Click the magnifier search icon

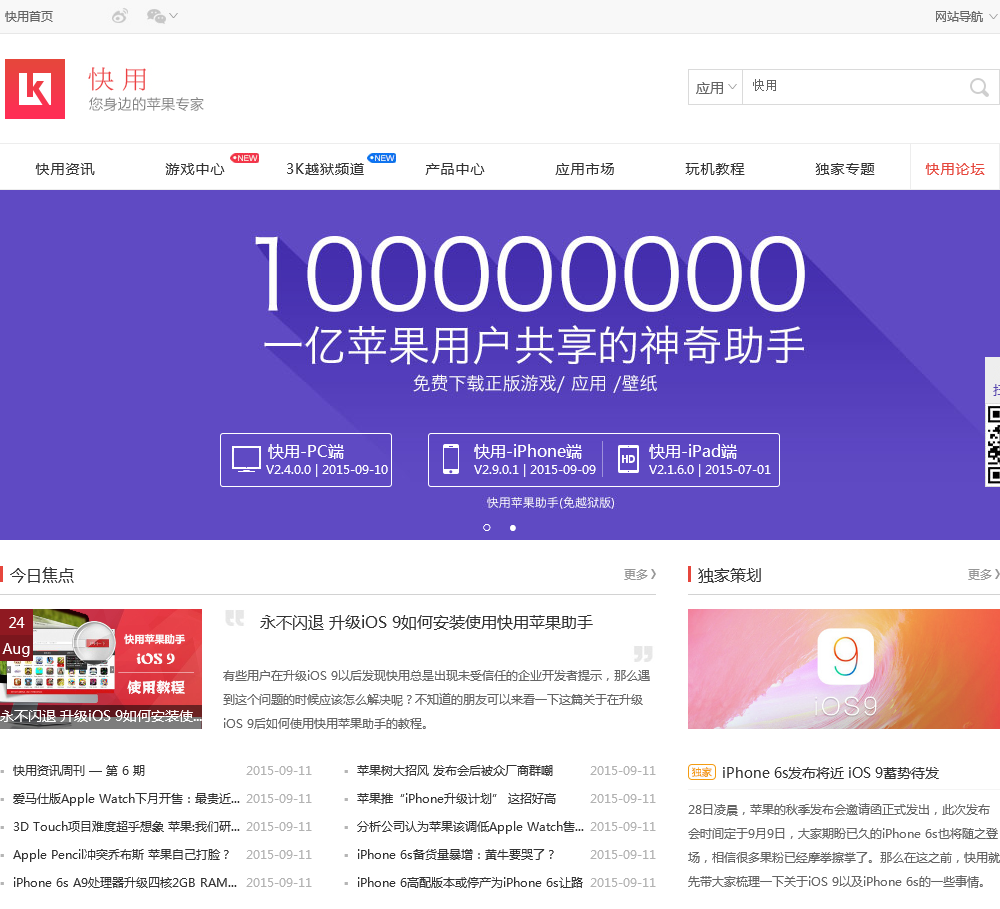pos(979,87)
